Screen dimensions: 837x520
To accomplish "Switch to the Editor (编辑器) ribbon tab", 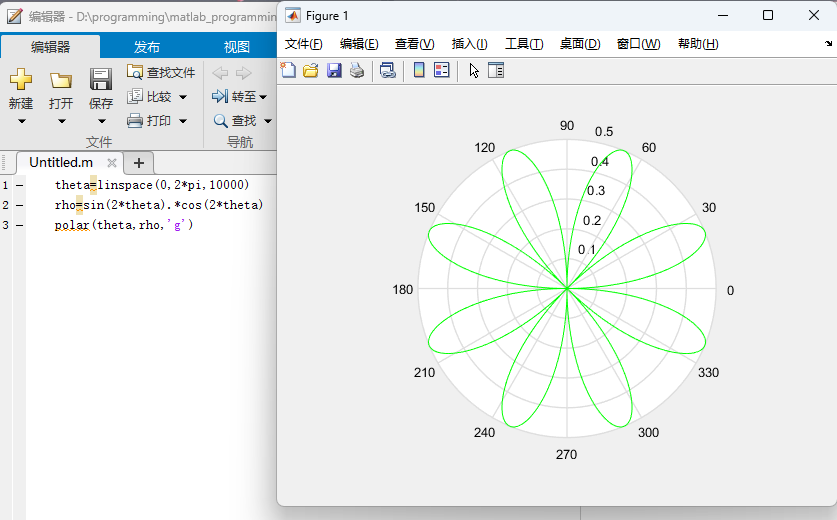I will 50,47.
